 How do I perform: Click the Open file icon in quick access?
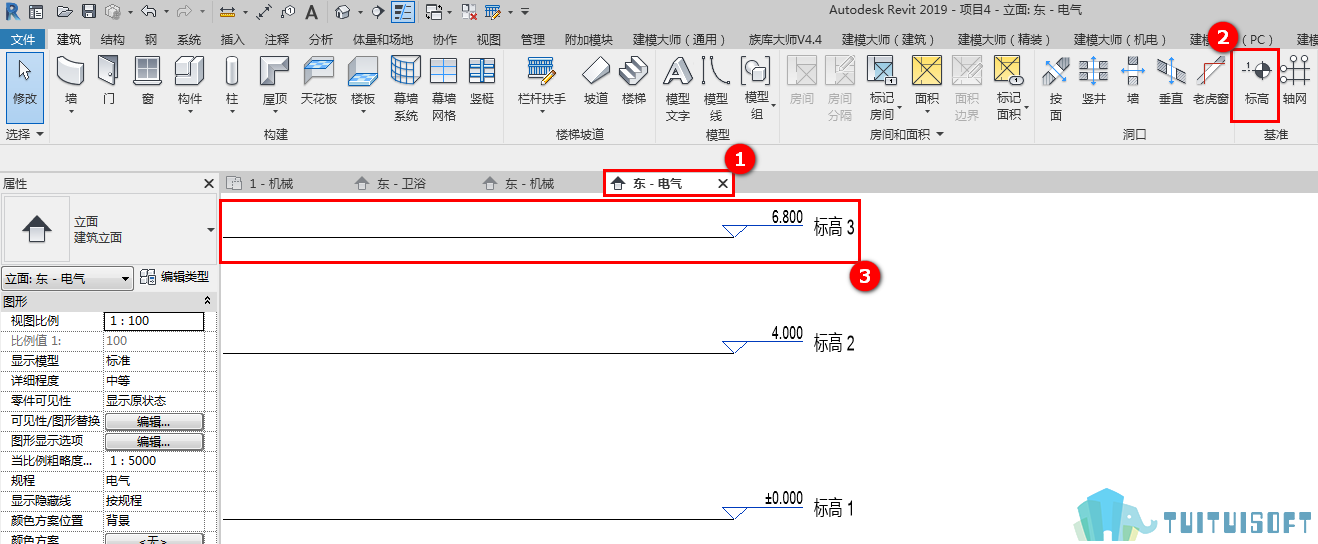tap(65, 12)
